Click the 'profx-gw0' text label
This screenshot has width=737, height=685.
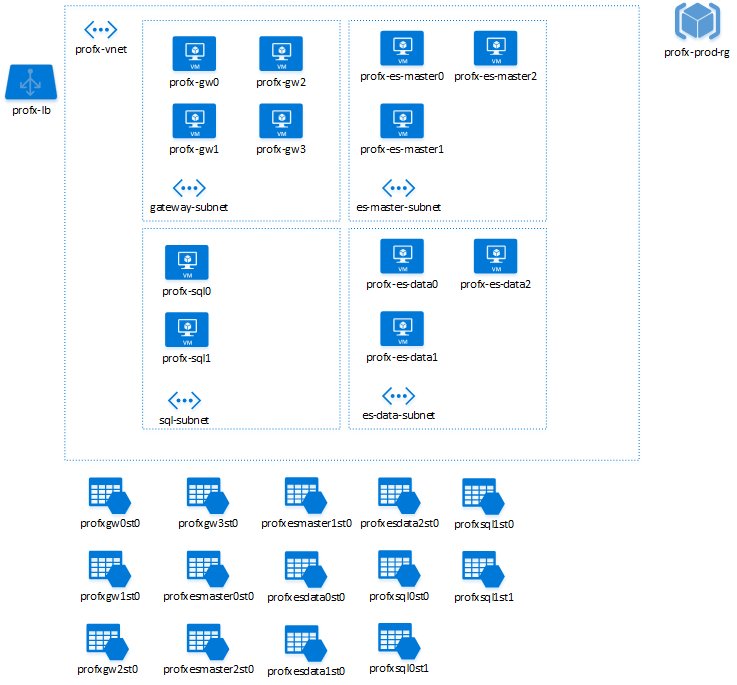(194, 83)
